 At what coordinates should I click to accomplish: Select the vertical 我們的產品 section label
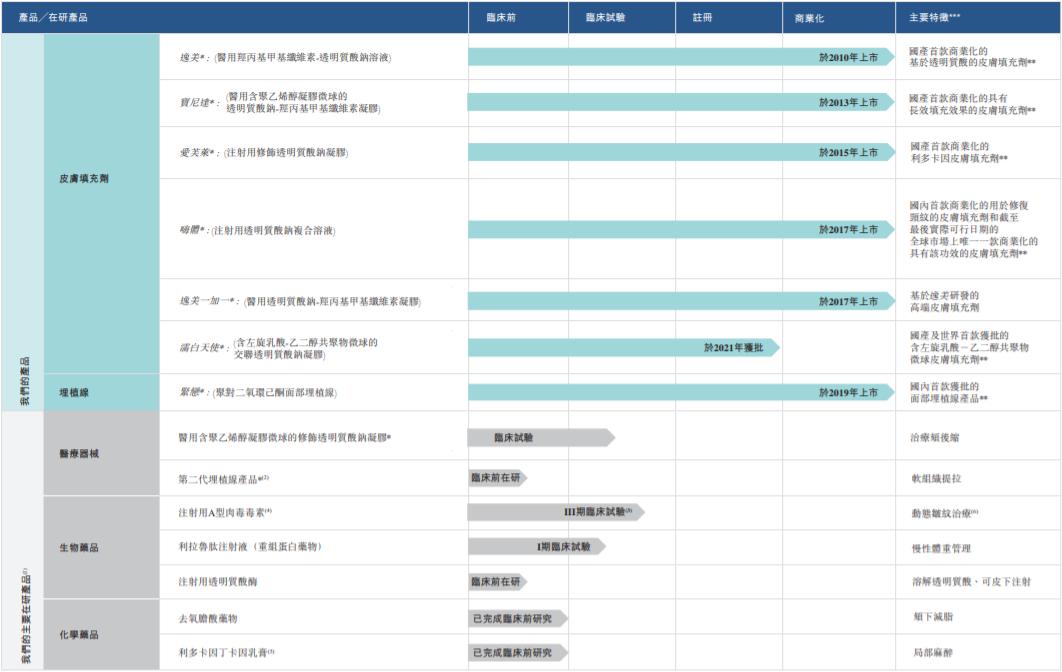(24, 380)
